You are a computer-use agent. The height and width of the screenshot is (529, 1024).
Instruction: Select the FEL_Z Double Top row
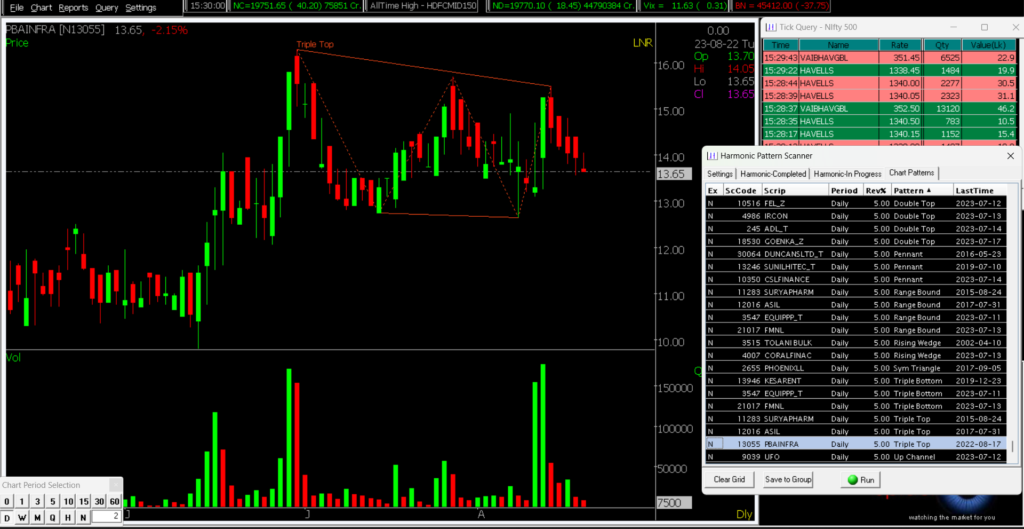[x=856, y=203]
